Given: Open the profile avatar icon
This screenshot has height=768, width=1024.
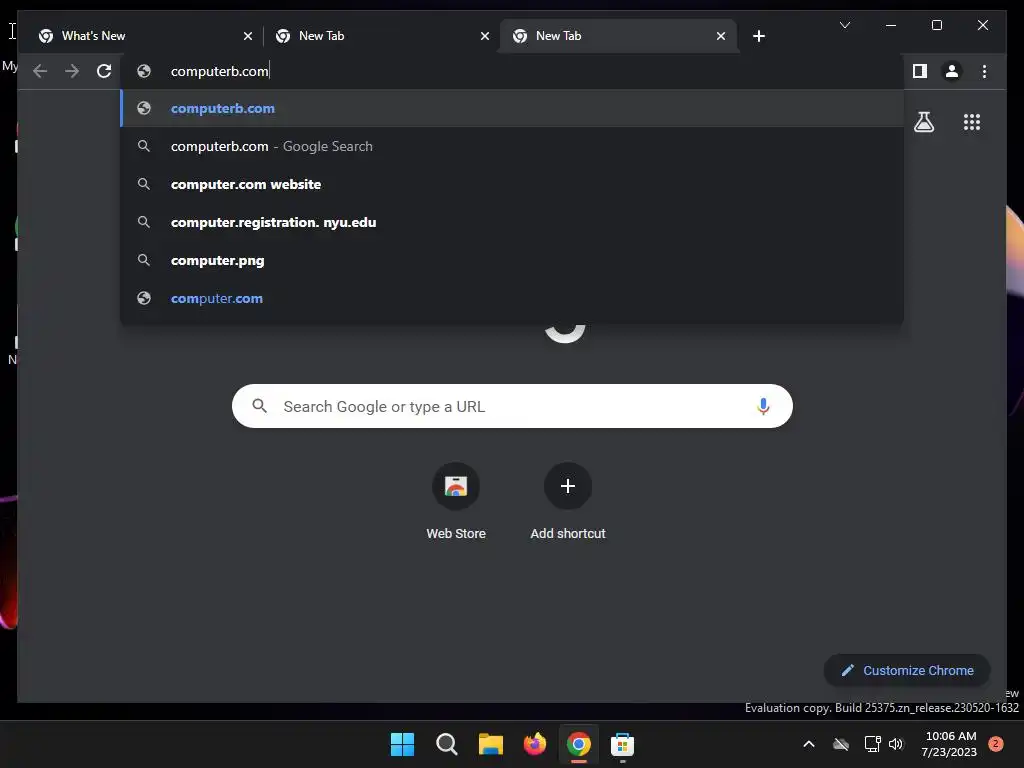Looking at the screenshot, I should point(952,71).
